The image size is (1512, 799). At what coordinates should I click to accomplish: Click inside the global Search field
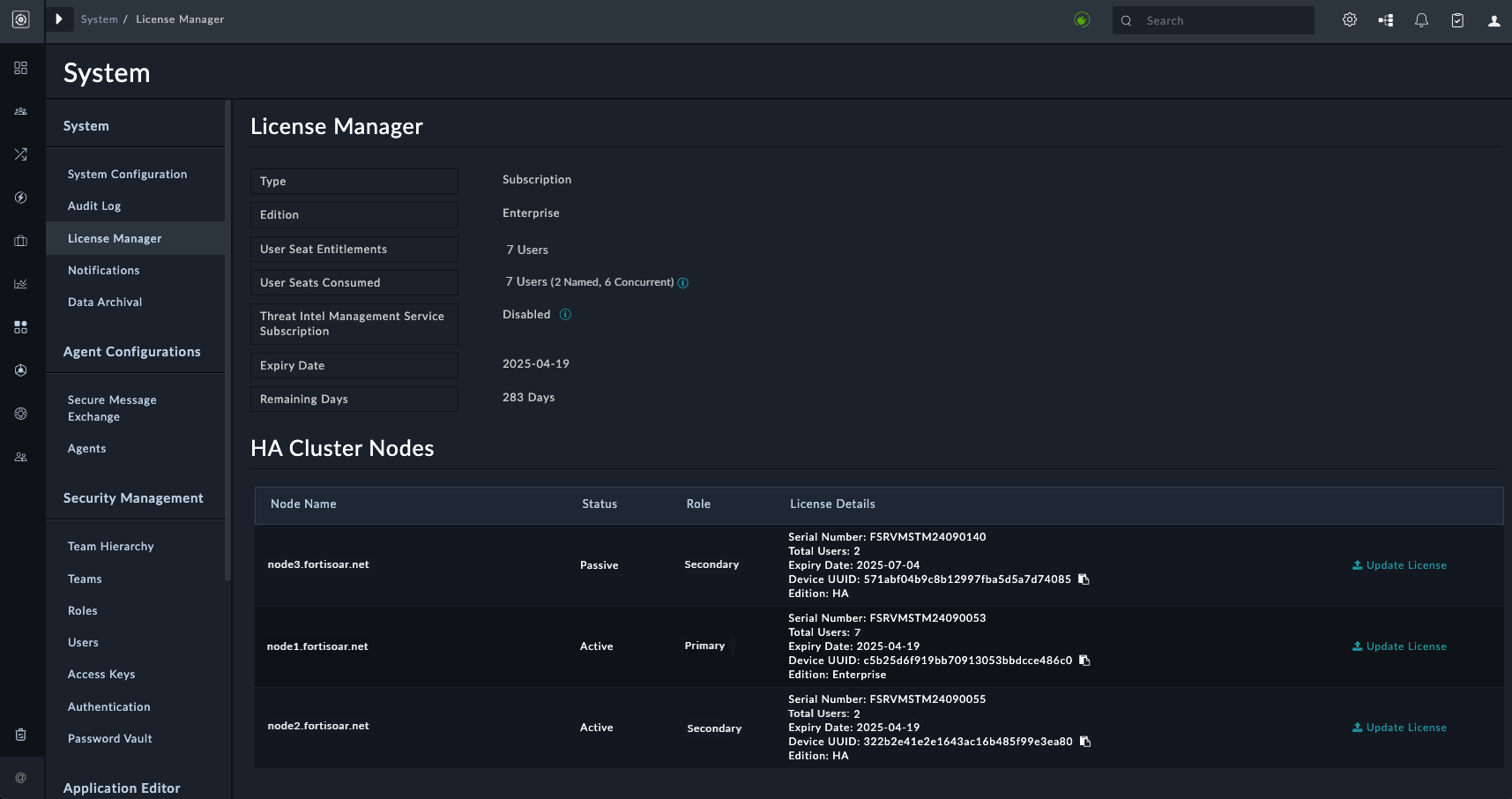1212,19
